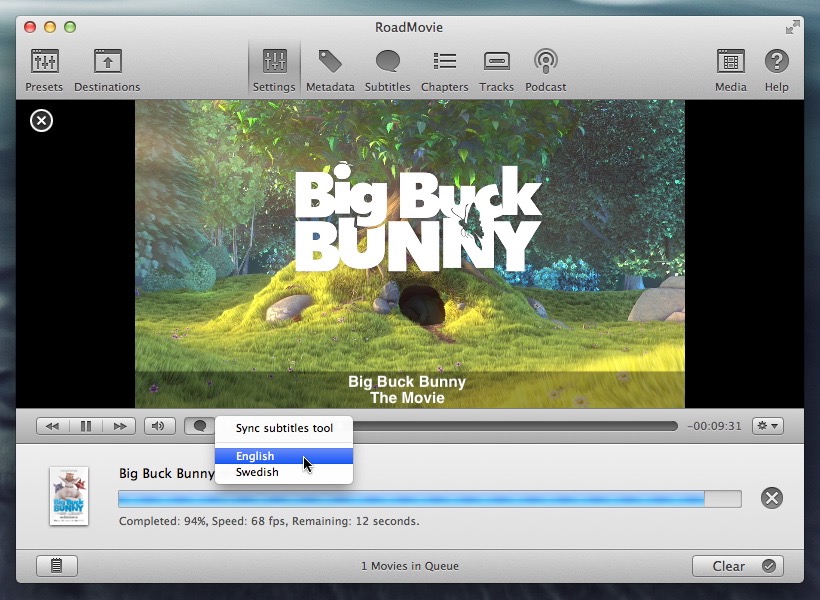
Task: Expand the gear action dropdown
Action: [x=768, y=426]
